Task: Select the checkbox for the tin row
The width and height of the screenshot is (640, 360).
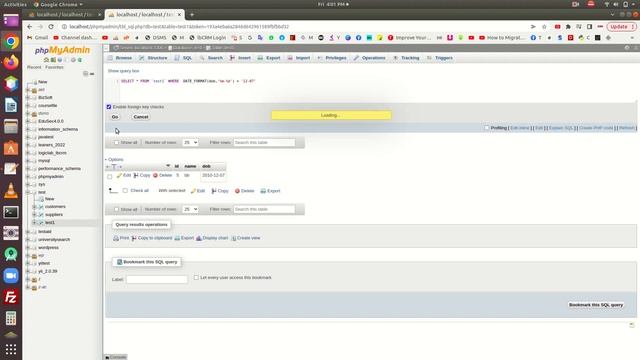Action: click(x=110, y=176)
